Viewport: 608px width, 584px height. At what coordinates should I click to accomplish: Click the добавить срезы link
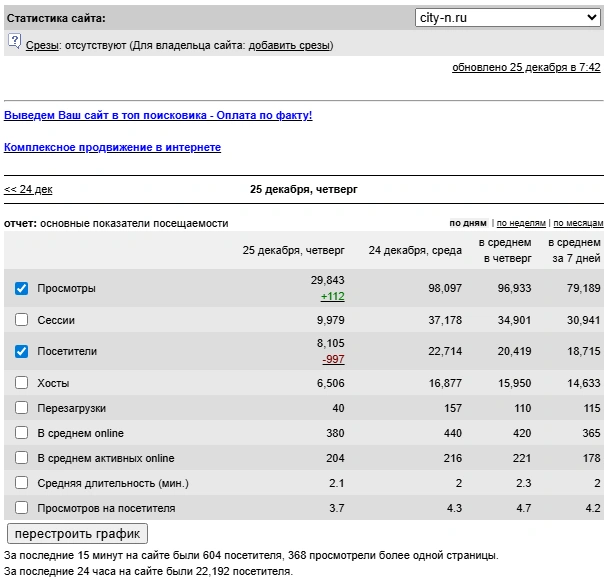[289, 45]
